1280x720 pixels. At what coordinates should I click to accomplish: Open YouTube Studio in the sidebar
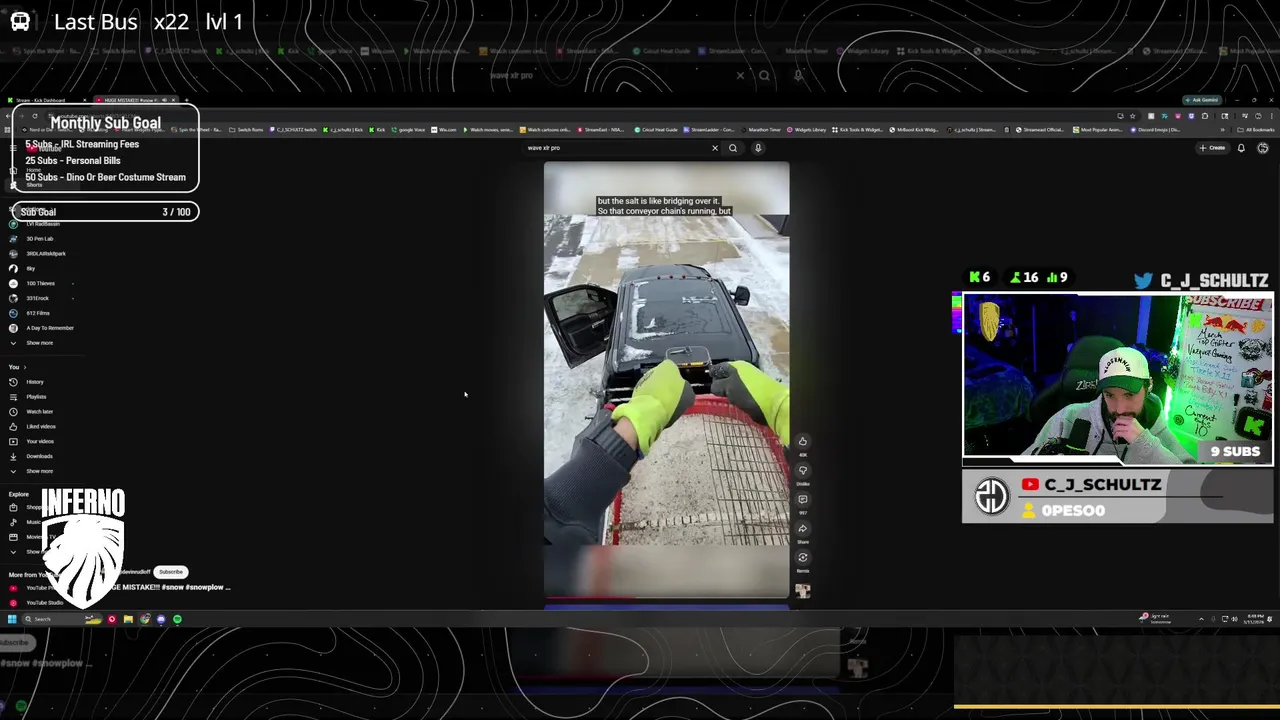[38, 603]
